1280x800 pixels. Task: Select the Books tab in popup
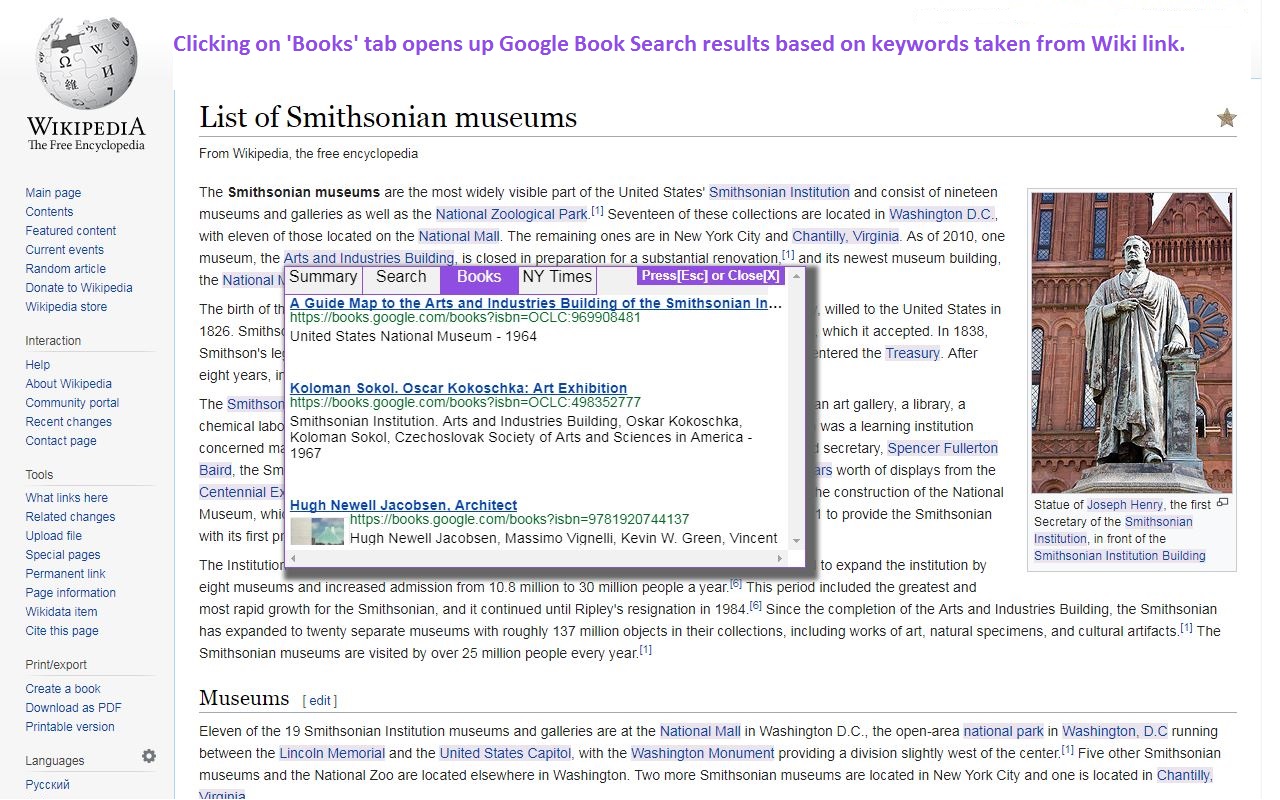pyautogui.click(x=479, y=277)
